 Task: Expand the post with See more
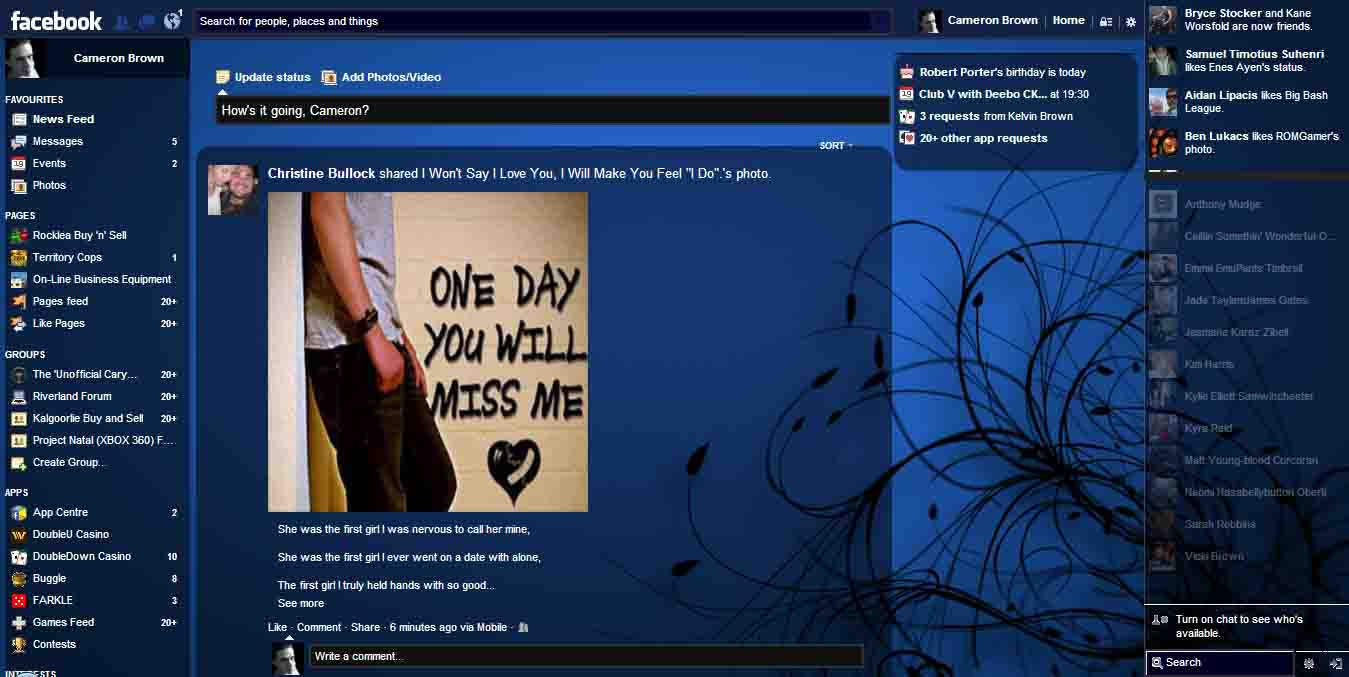coord(300,603)
